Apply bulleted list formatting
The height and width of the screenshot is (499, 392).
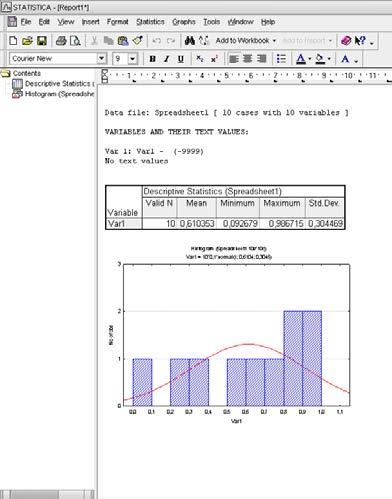(281, 59)
